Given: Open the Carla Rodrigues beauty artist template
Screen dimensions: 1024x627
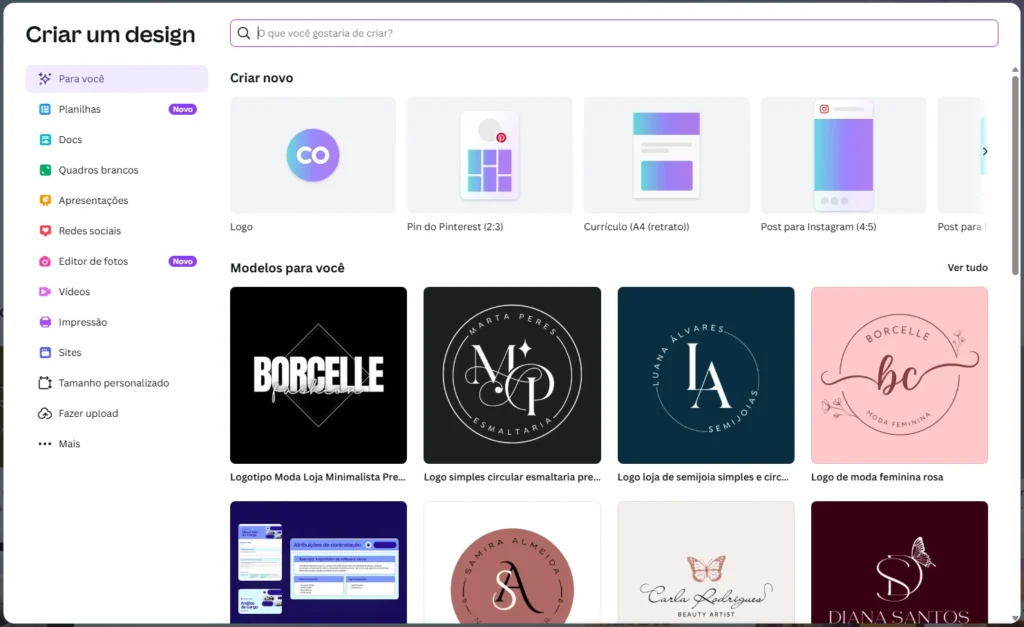Looking at the screenshot, I should tap(706, 562).
